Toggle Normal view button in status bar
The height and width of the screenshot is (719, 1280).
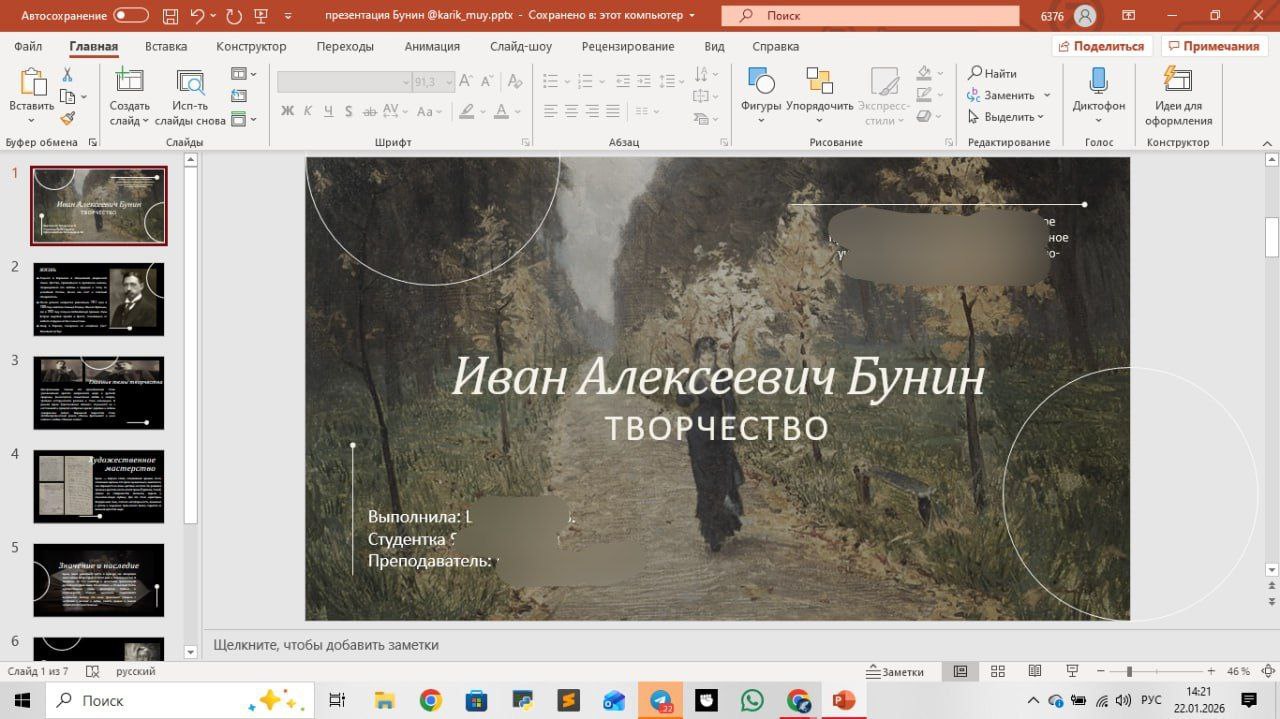point(960,671)
